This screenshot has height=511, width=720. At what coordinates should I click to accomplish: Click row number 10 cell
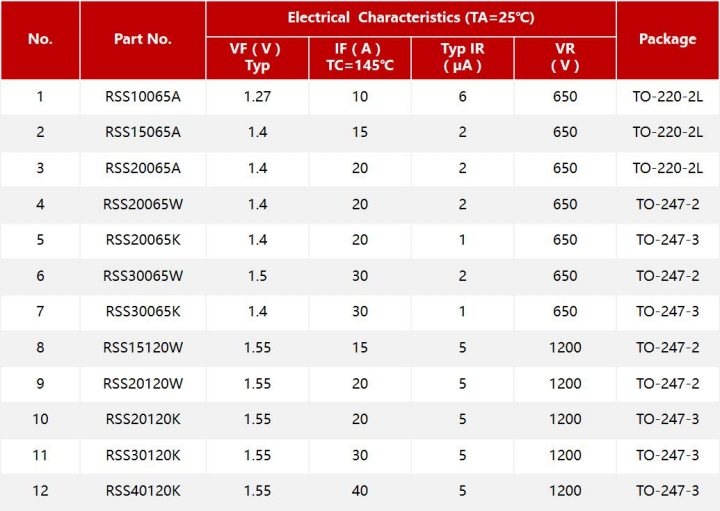40,419
